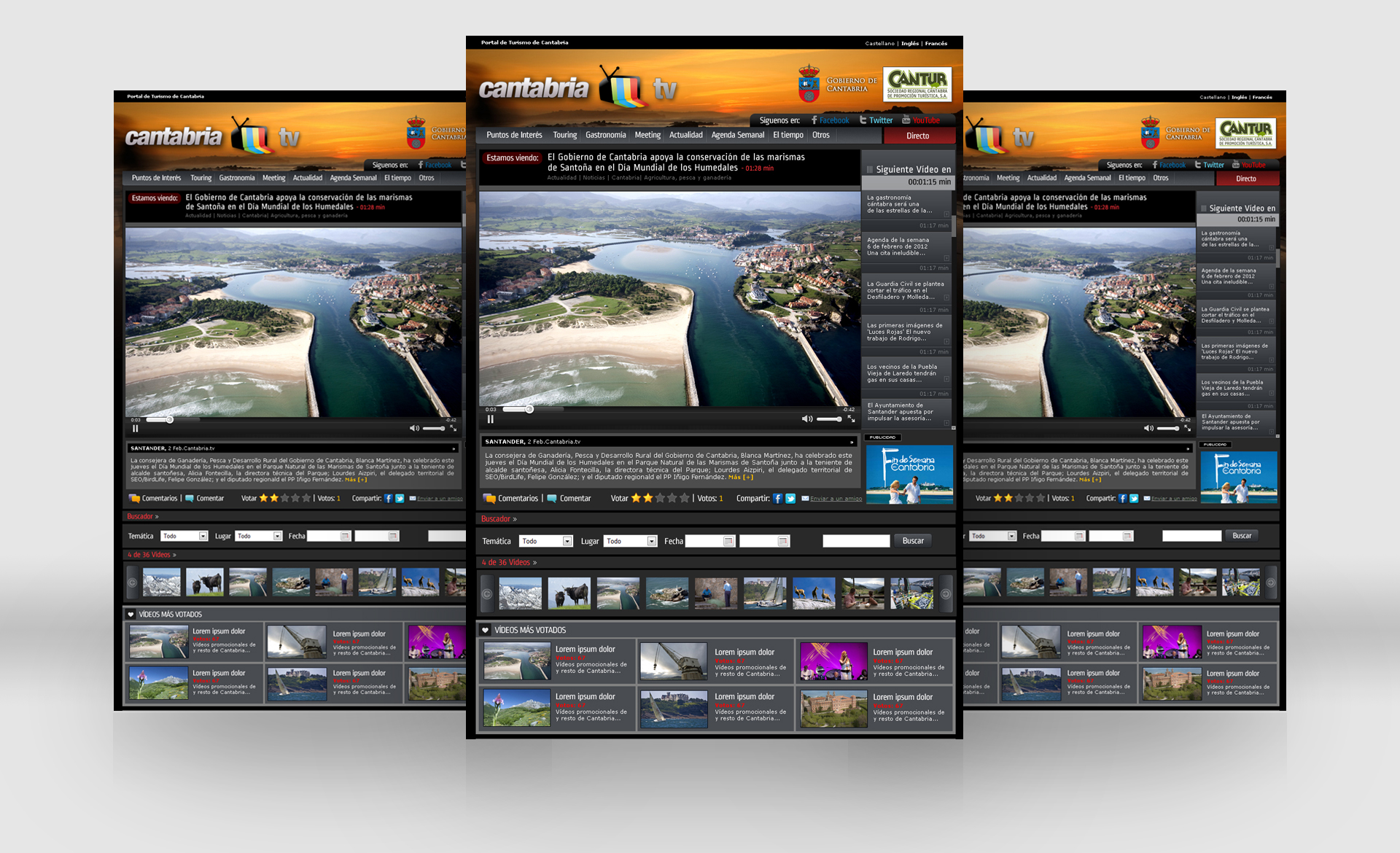Click the volume speaker icon in center player
Viewport: 1400px width, 853px height.
(x=806, y=419)
